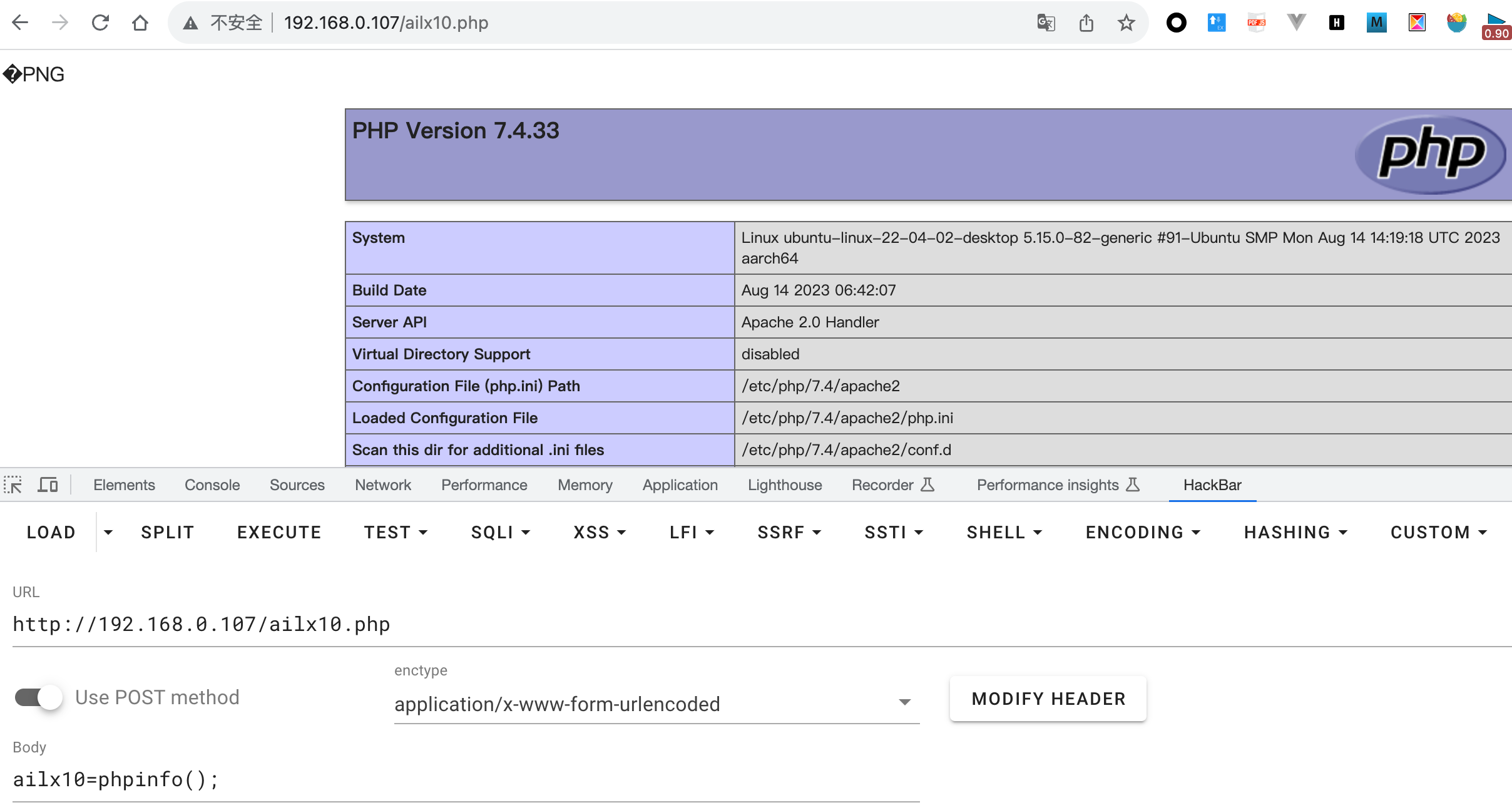The width and height of the screenshot is (1512, 810).
Task: Click the back navigation arrow
Action: pos(20,23)
